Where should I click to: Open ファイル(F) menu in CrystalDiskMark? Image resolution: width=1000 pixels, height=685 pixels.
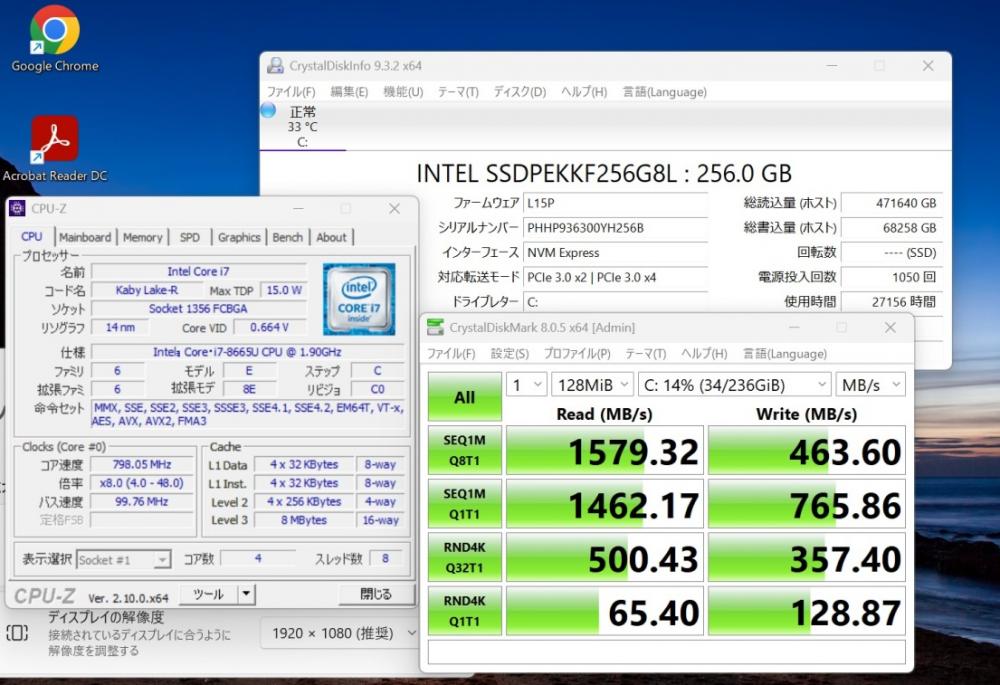click(451, 353)
